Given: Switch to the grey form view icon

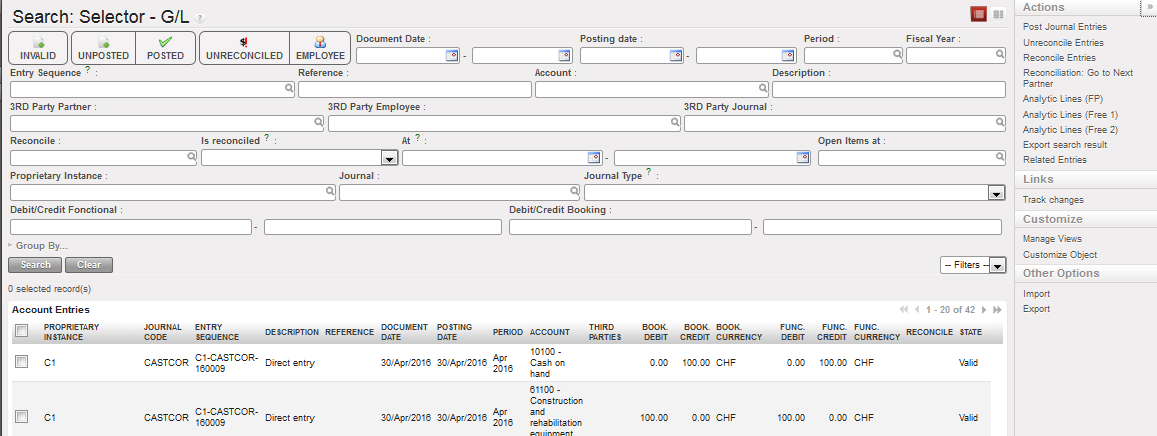Looking at the screenshot, I should coord(998,14).
